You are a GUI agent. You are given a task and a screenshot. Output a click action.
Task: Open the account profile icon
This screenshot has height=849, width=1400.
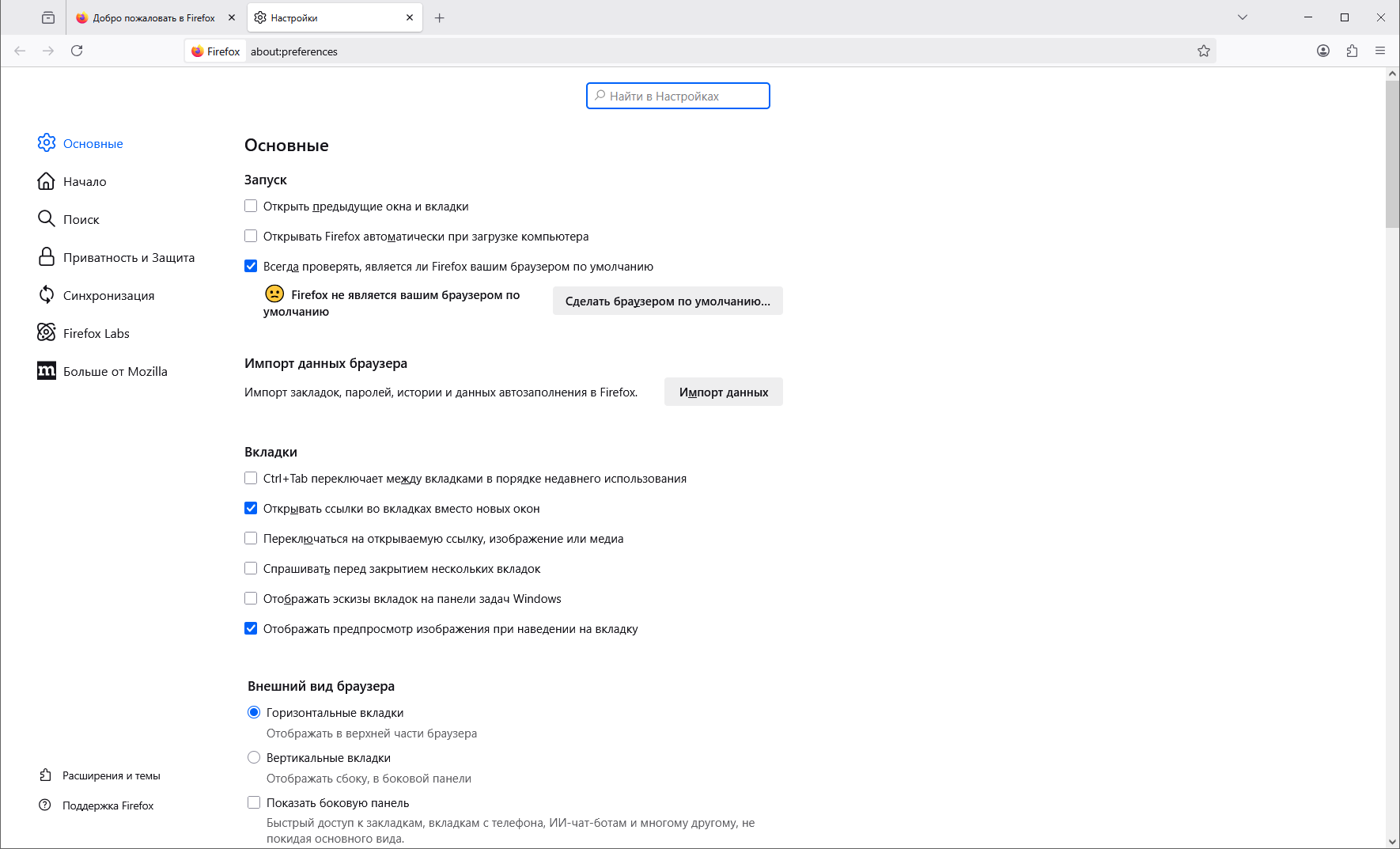[x=1323, y=51]
